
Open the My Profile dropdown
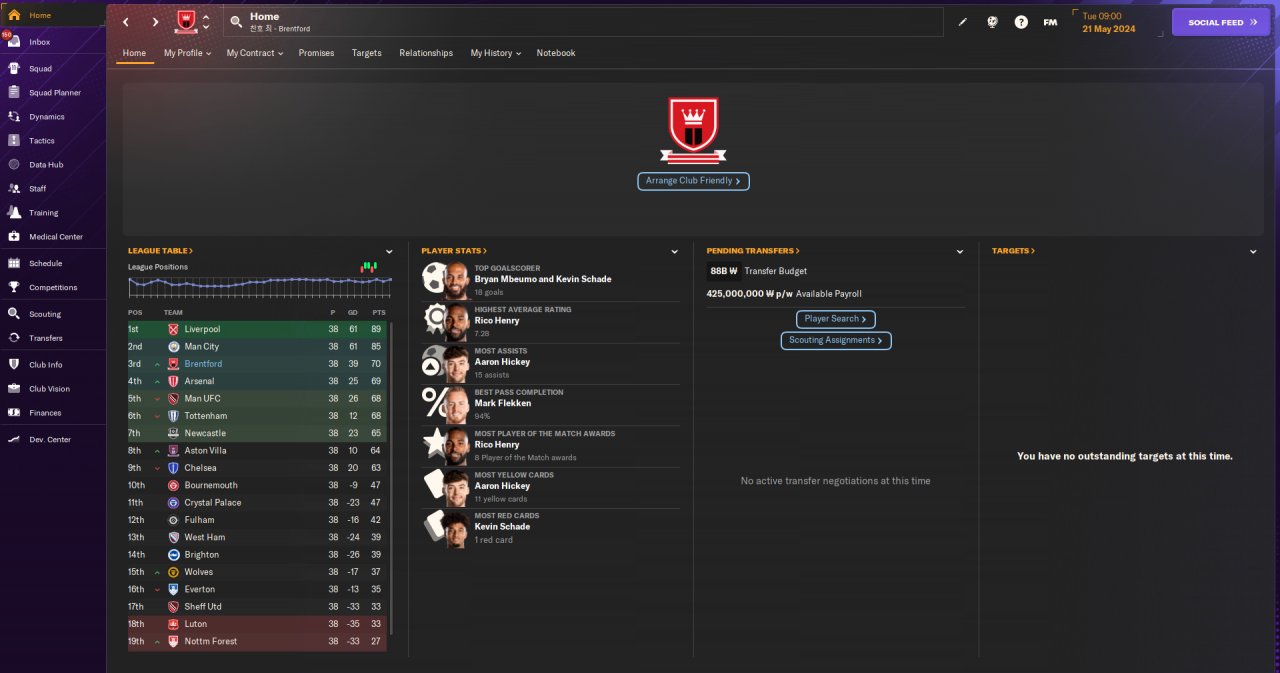click(x=187, y=53)
